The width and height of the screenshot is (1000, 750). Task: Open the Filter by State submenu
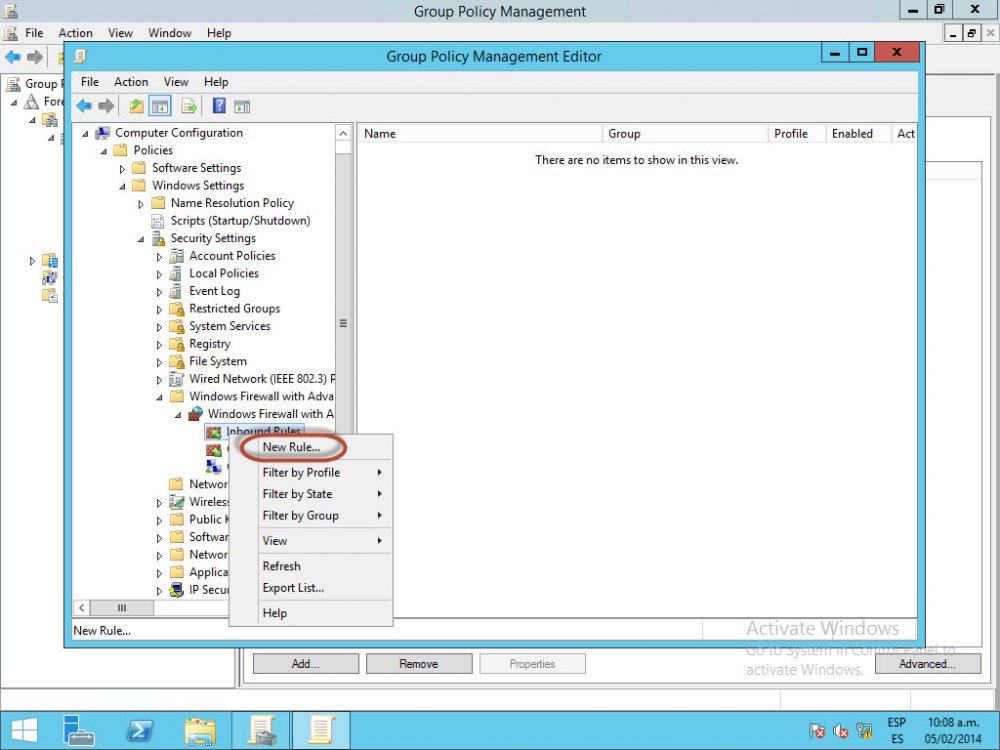[x=311, y=494]
